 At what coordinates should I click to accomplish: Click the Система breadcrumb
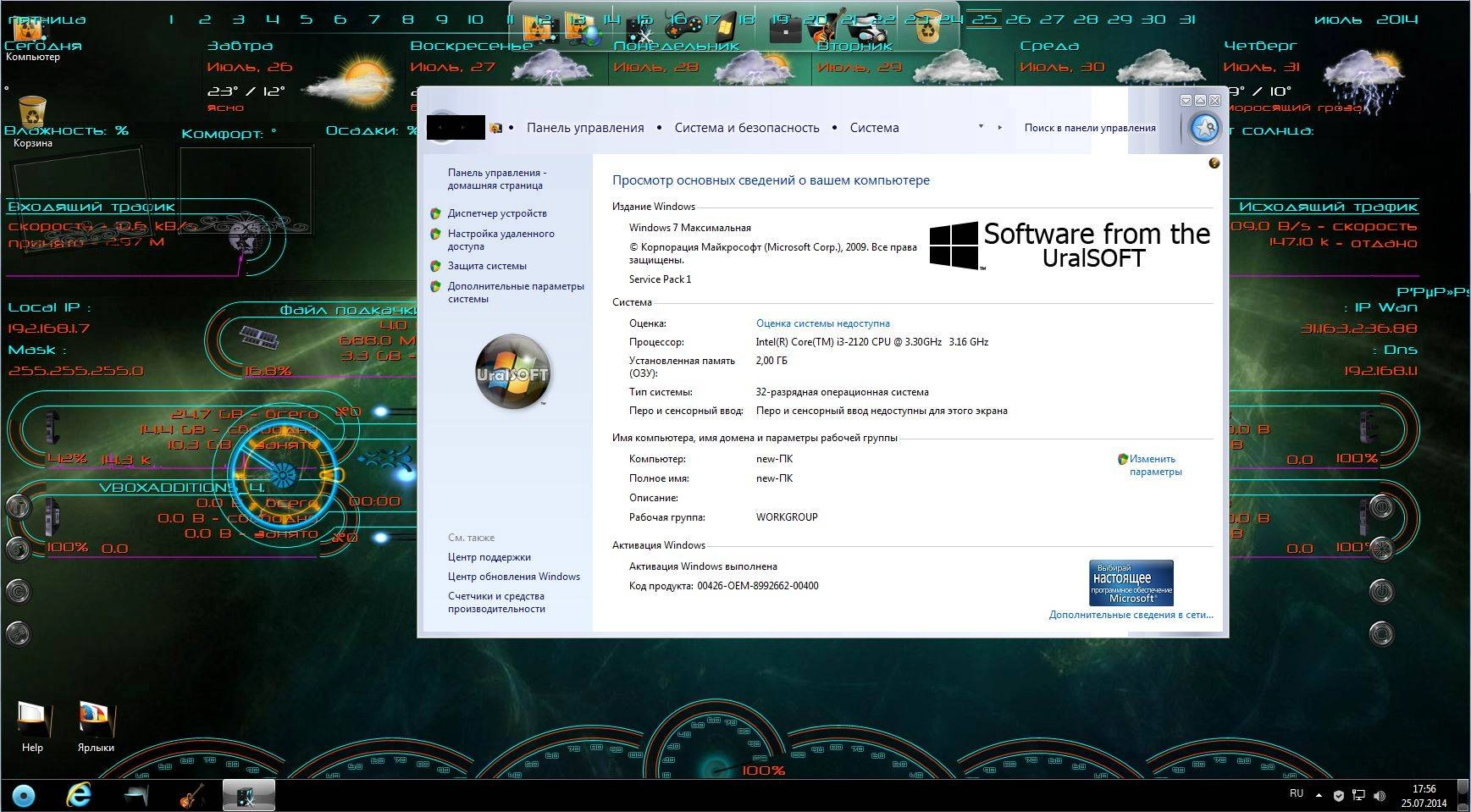point(875,128)
